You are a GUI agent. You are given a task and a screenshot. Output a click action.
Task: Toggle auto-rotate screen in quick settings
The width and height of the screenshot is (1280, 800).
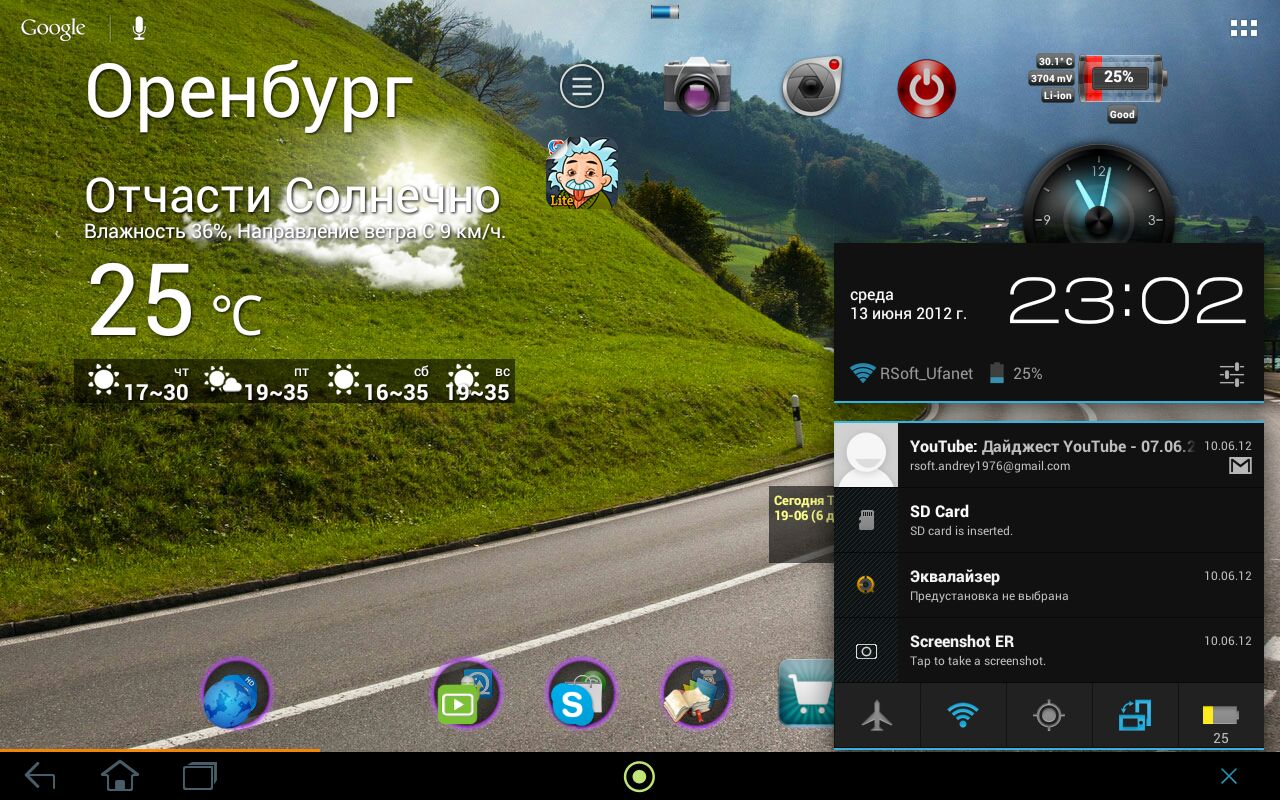[1134, 715]
